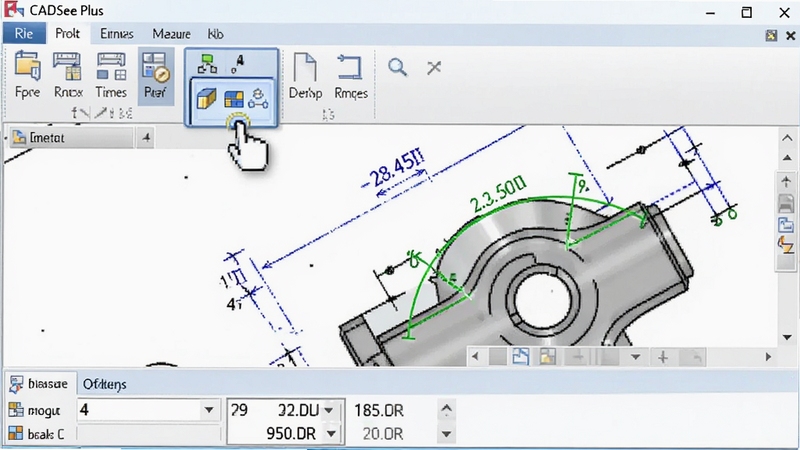The image size is (800, 450).
Task: Click the orange layers icon in right sidebar
Action: coord(786,245)
